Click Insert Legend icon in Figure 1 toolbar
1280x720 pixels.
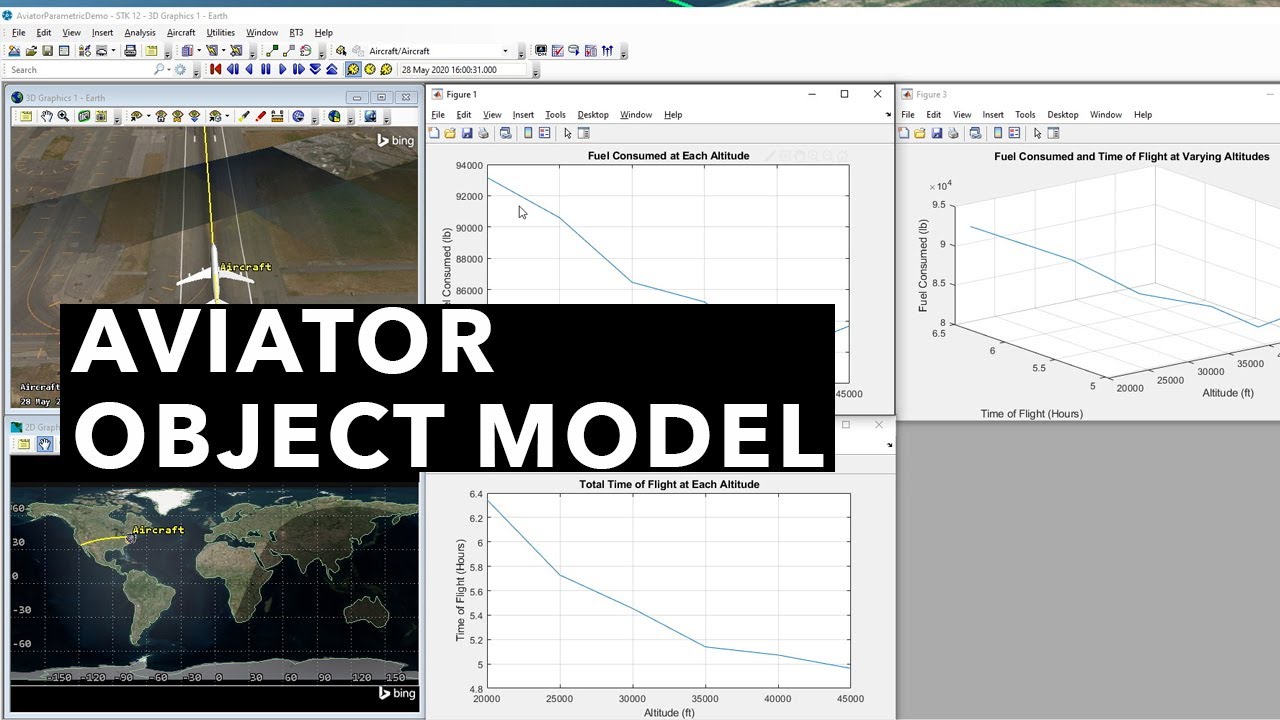544,132
